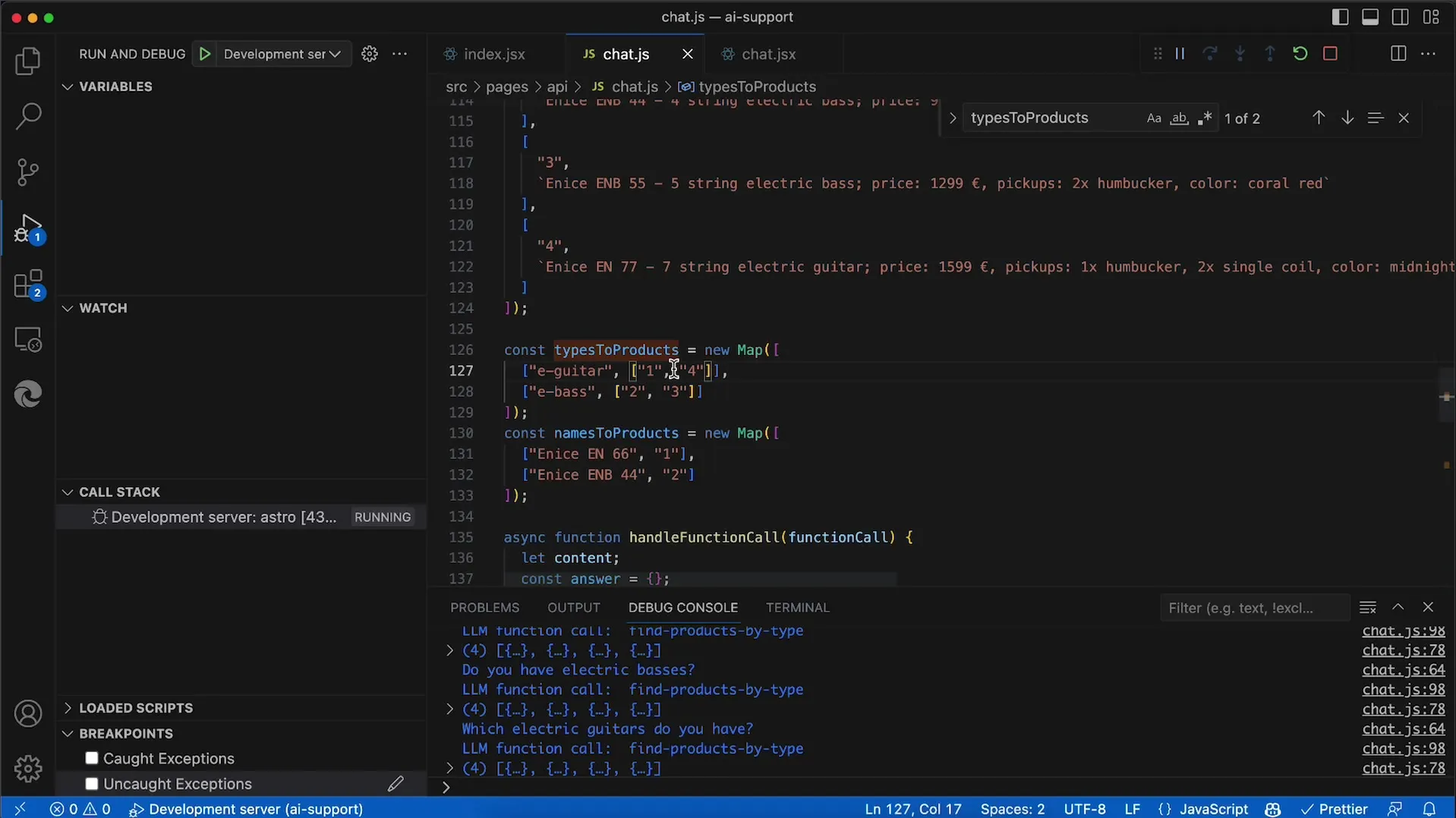The width and height of the screenshot is (1456, 818).
Task: Open notifications bell in status bar
Action: [1429, 809]
